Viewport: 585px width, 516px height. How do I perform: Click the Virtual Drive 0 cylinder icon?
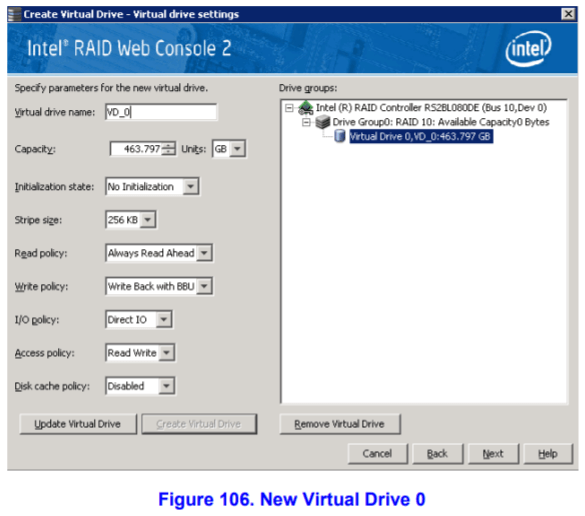pyautogui.click(x=339, y=136)
